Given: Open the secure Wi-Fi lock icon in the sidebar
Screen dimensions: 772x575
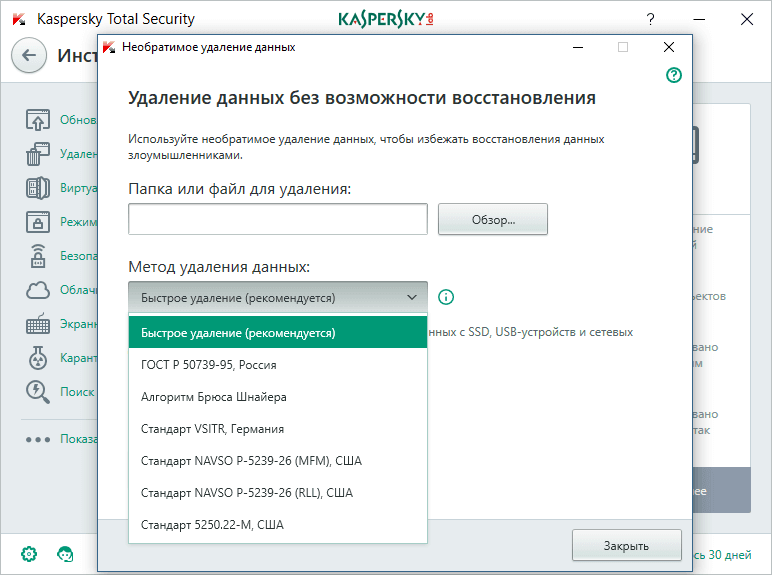Looking at the screenshot, I should click(x=38, y=256).
